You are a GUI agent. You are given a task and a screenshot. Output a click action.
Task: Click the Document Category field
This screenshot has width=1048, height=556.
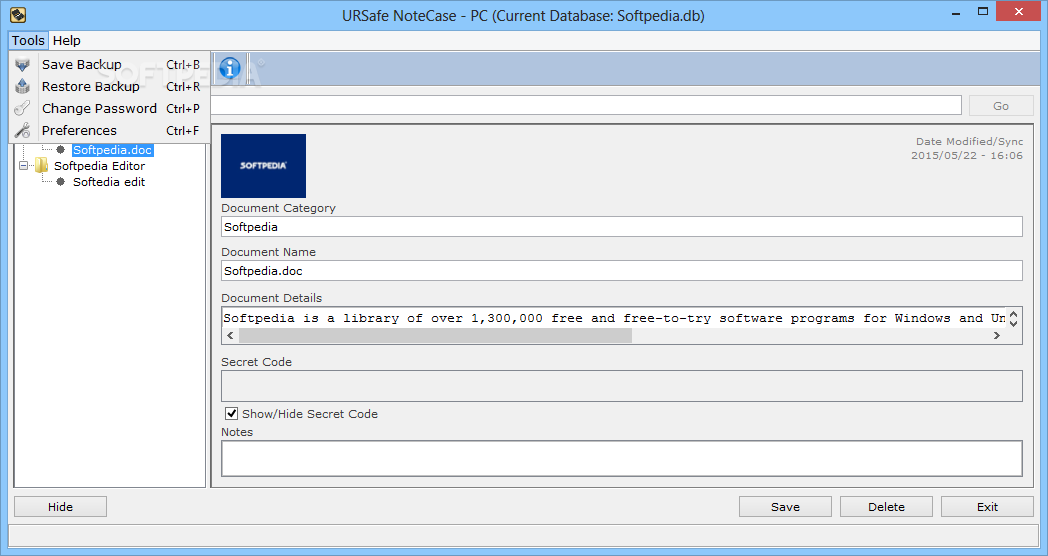point(622,227)
